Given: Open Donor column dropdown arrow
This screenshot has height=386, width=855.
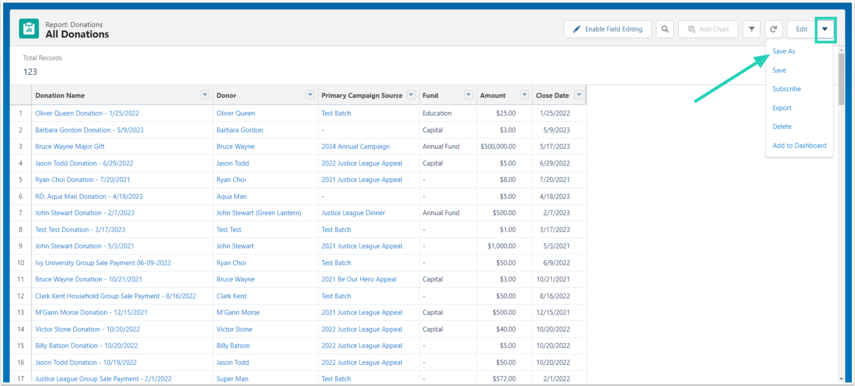Looking at the screenshot, I should click(310, 95).
